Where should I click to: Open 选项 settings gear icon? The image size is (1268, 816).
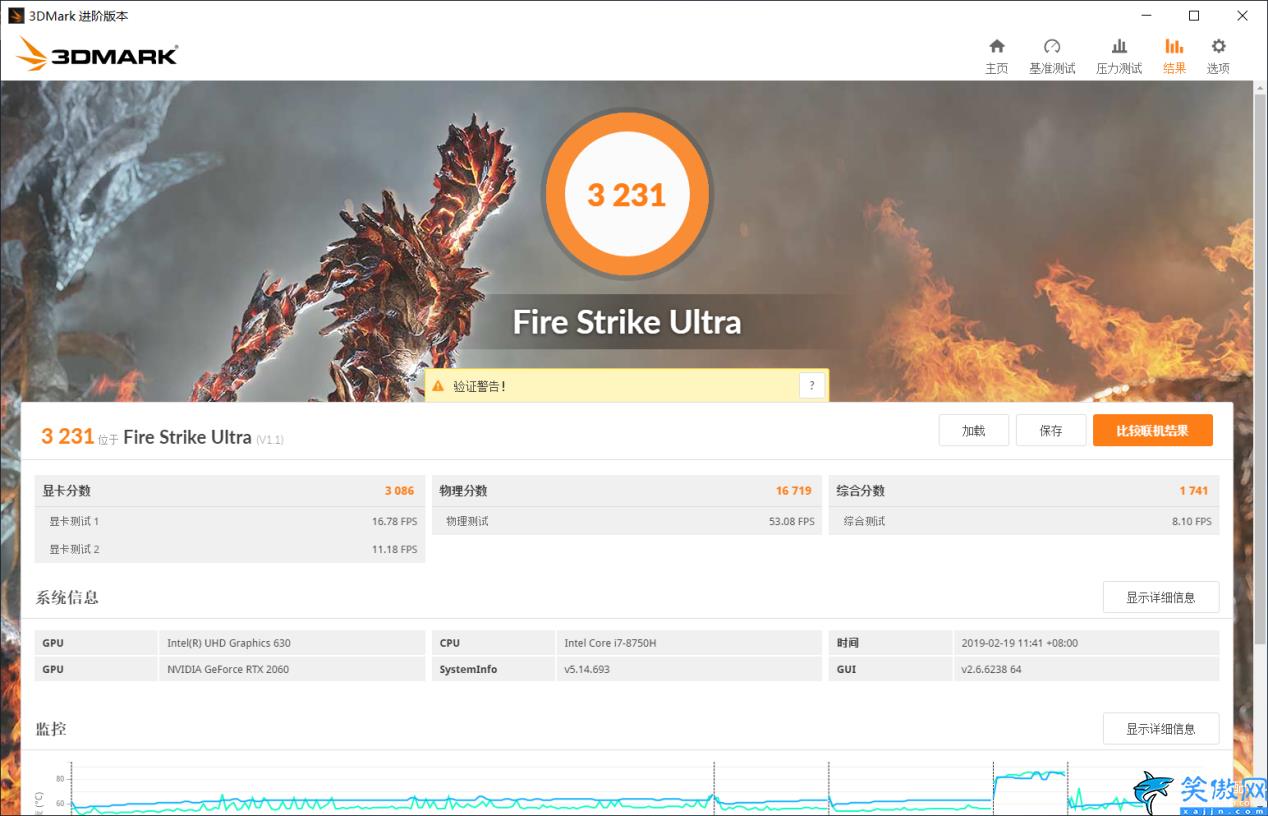coord(1218,47)
